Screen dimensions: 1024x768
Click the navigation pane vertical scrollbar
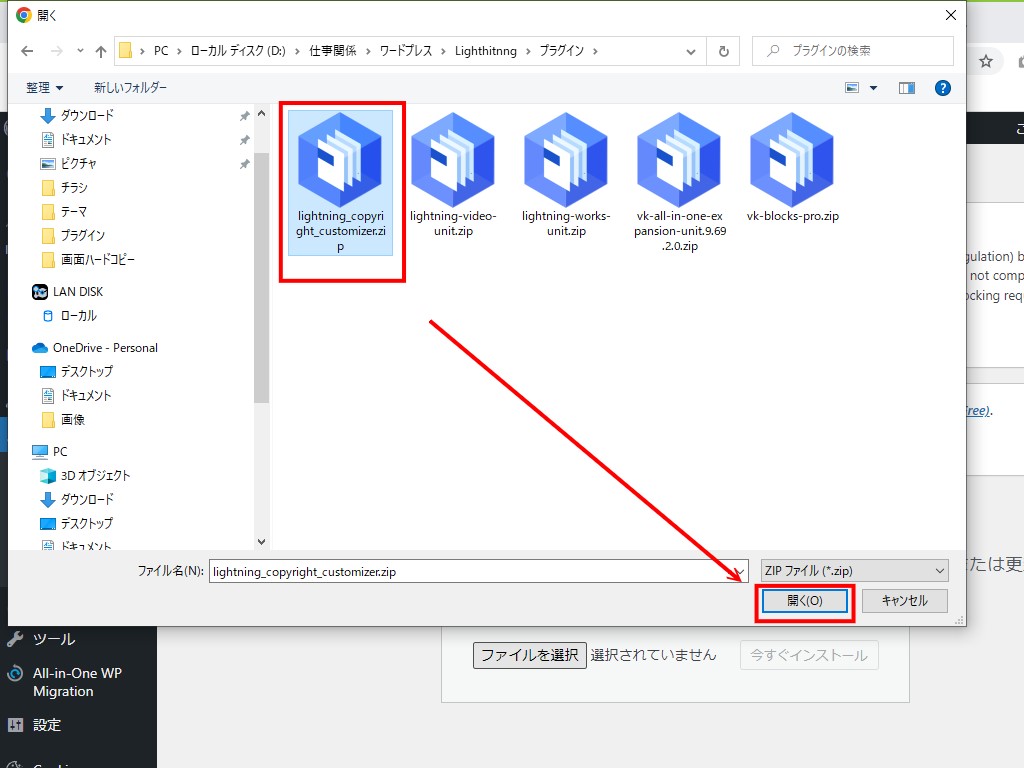262,280
